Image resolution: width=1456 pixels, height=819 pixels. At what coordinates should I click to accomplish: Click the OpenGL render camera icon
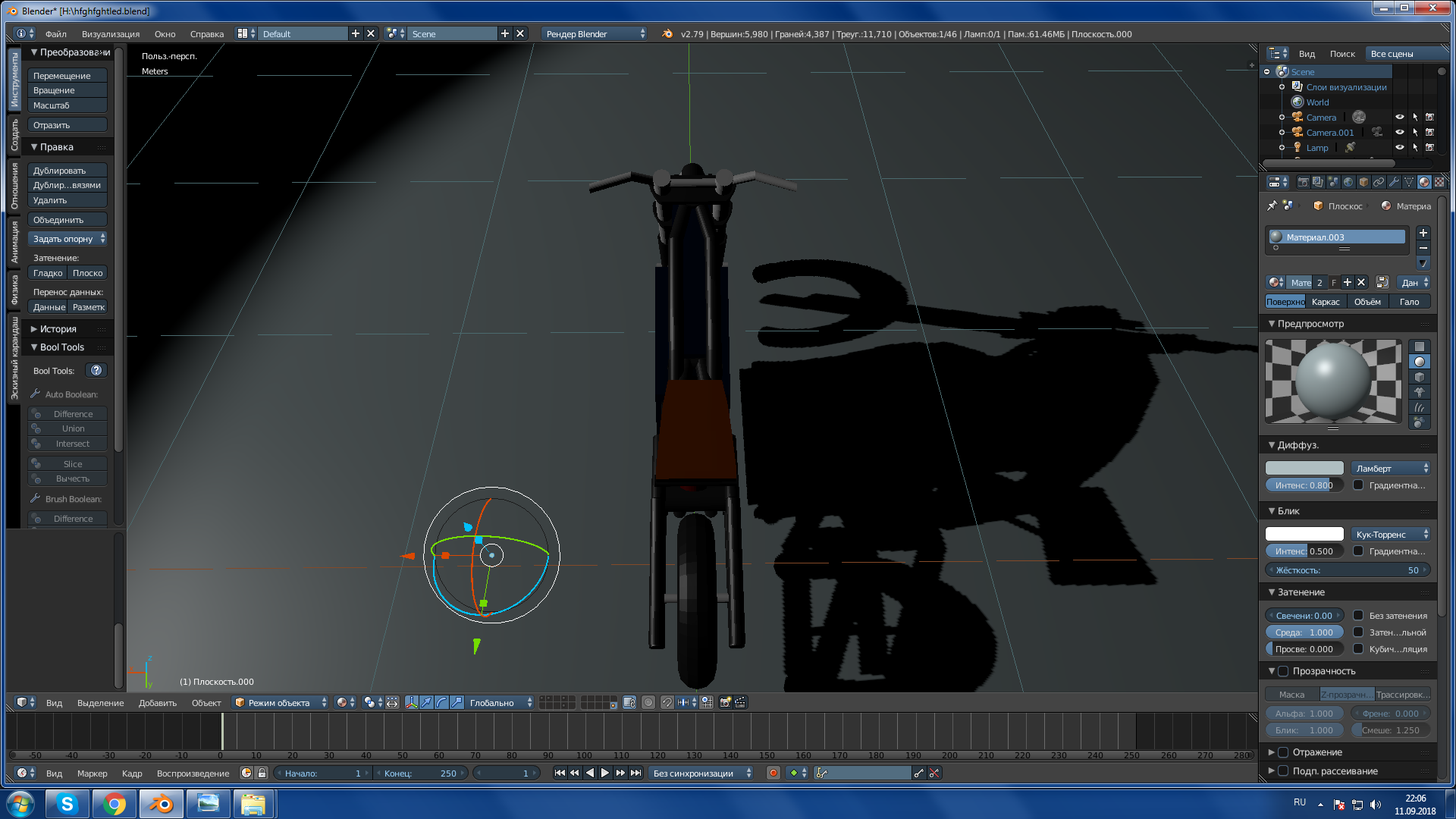pyautogui.click(x=726, y=703)
